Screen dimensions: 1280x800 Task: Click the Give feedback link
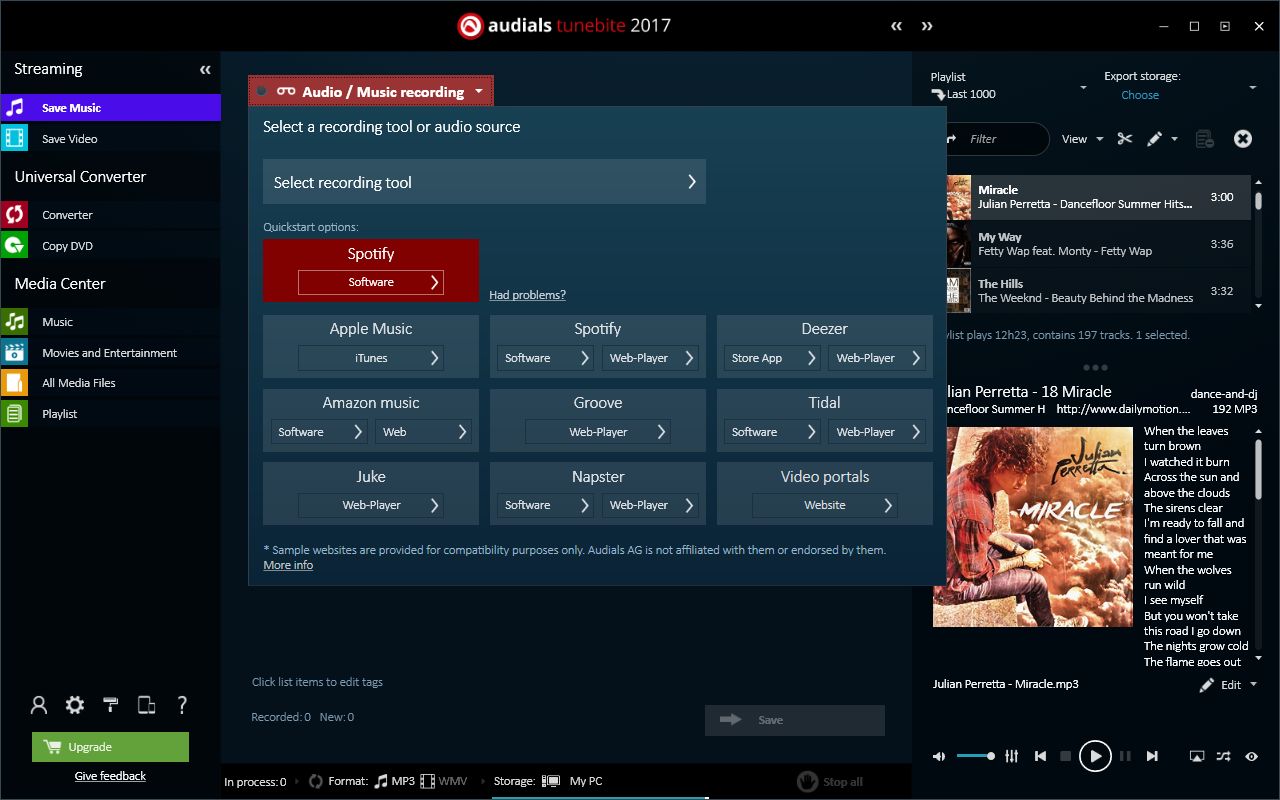click(x=110, y=776)
